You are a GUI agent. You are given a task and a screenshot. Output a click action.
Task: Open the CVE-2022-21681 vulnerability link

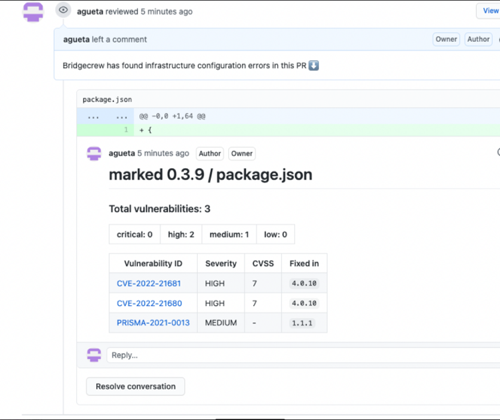pyautogui.click(x=149, y=283)
